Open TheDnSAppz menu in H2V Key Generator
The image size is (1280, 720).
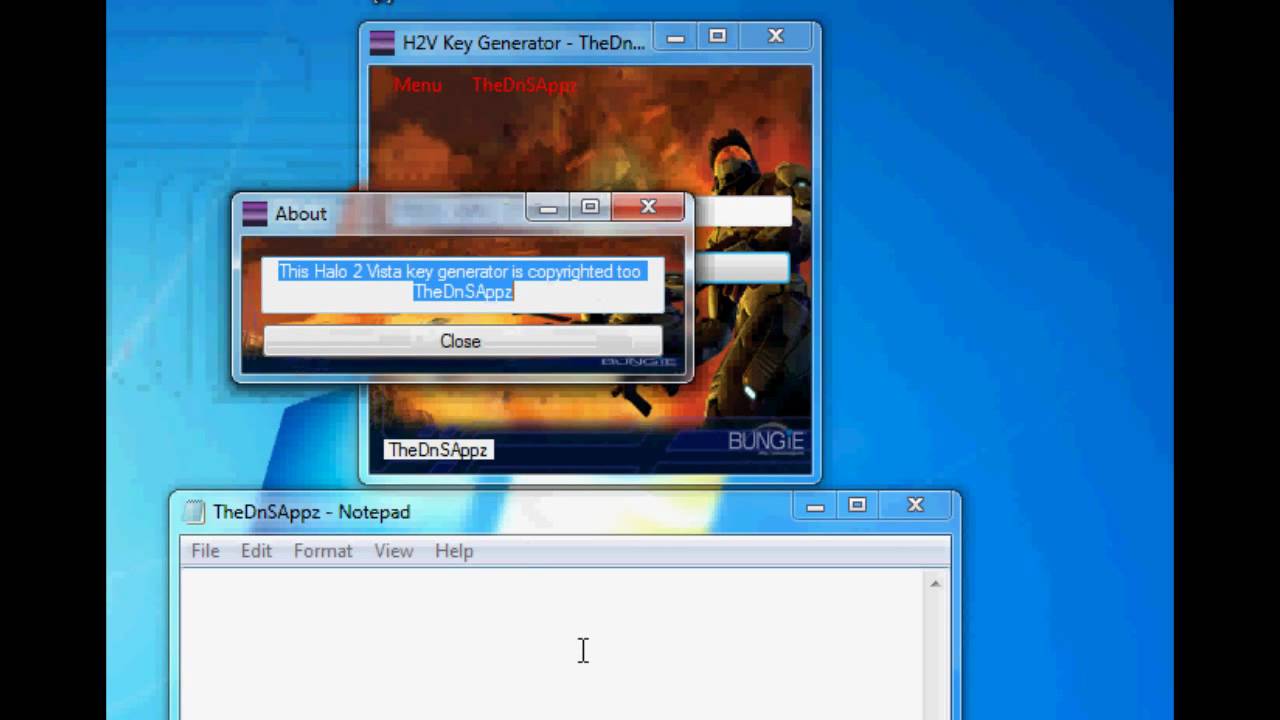[x=524, y=85]
